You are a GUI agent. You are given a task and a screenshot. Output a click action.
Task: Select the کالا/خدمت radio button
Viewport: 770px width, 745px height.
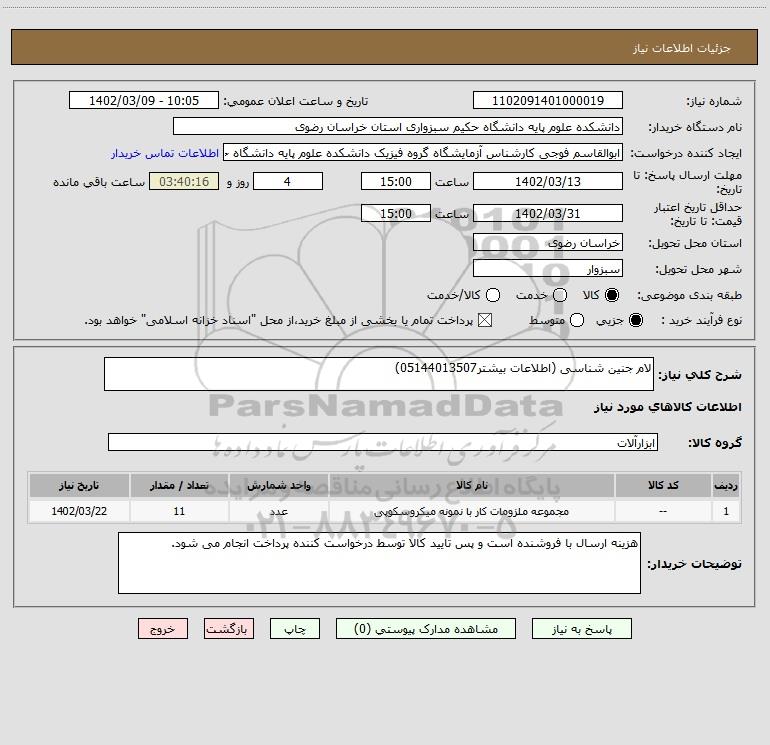(x=493, y=295)
